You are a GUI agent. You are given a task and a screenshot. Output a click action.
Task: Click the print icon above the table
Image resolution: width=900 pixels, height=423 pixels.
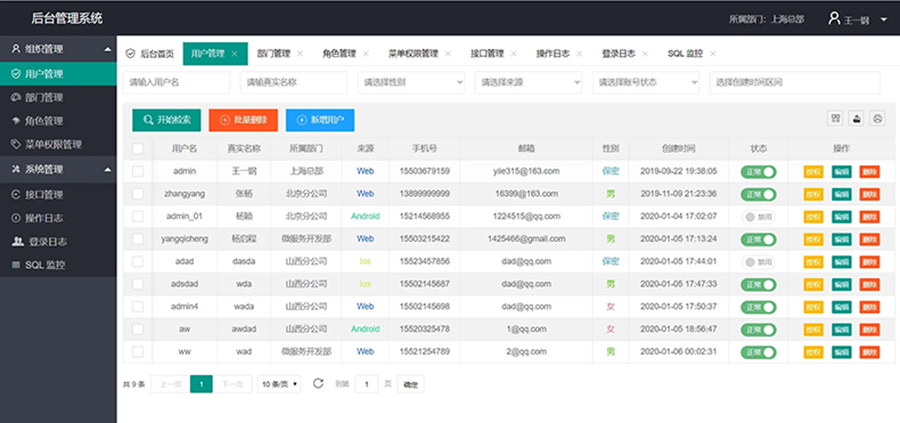coord(877,118)
